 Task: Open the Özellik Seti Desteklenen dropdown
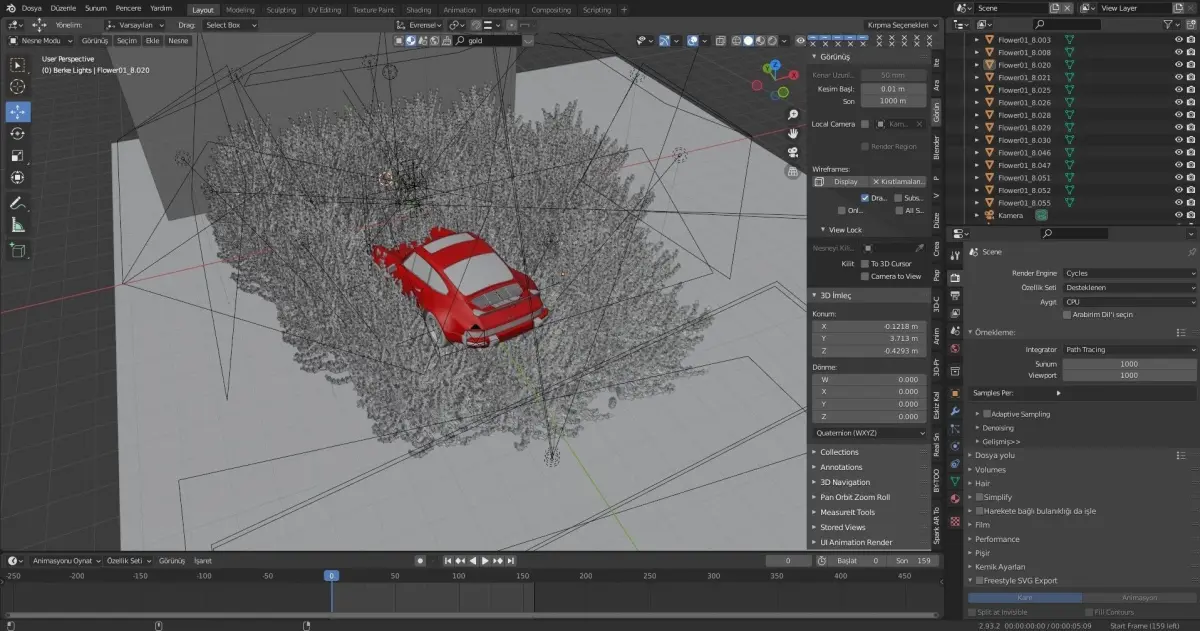(x=1129, y=288)
